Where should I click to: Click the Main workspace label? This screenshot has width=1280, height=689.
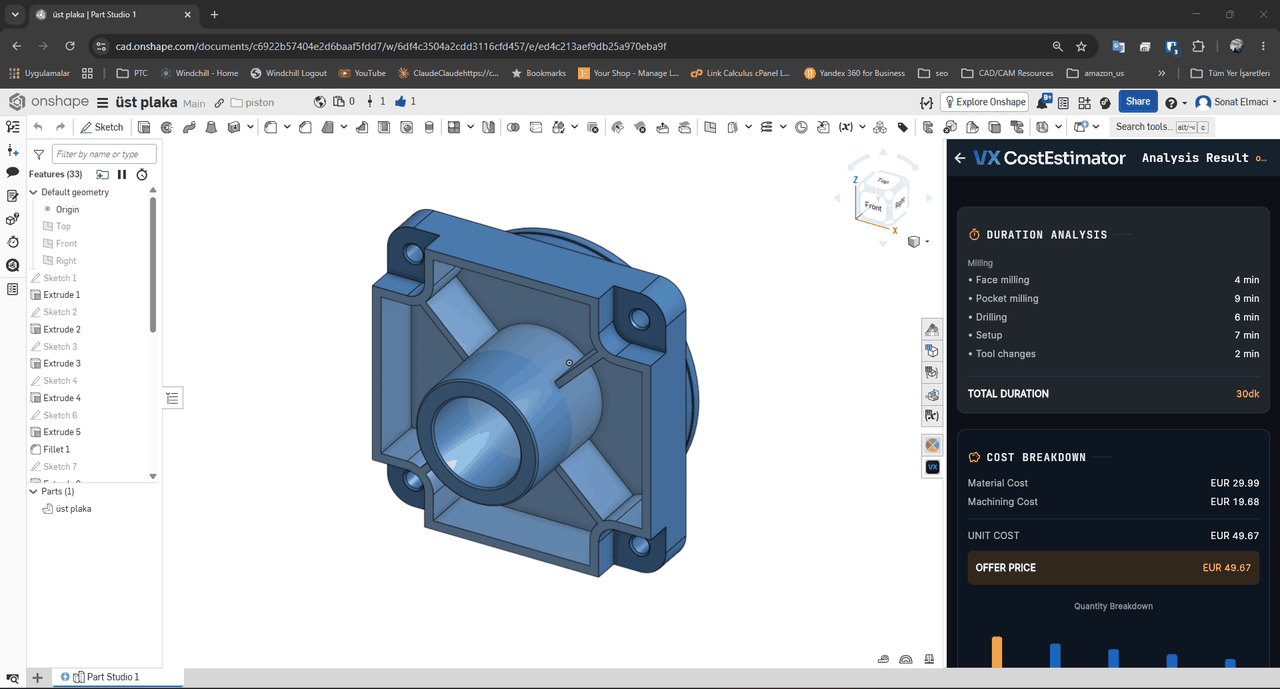tap(194, 103)
